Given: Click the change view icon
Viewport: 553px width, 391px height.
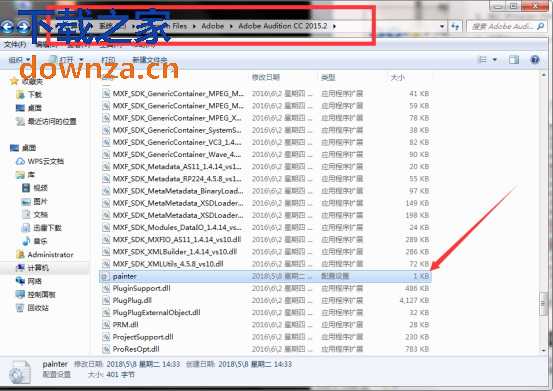Looking at the screenshot, I should pyautogui.click(x=482, y=60).
